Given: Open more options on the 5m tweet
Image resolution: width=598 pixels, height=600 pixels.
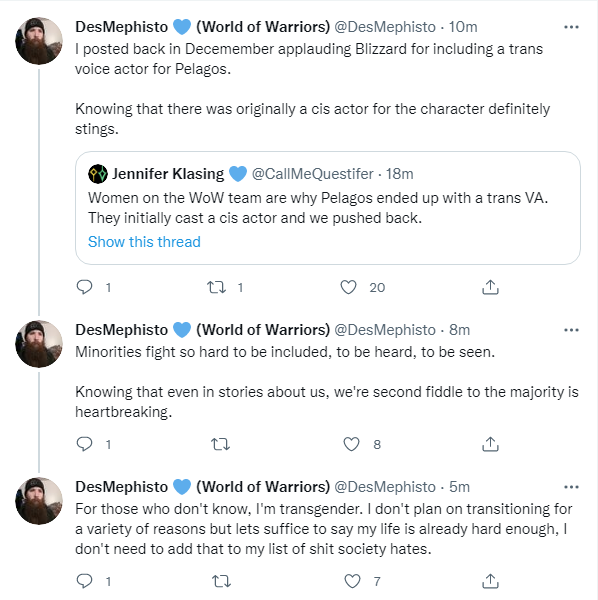Looking at the screenshot, I should tap(571, 487).
